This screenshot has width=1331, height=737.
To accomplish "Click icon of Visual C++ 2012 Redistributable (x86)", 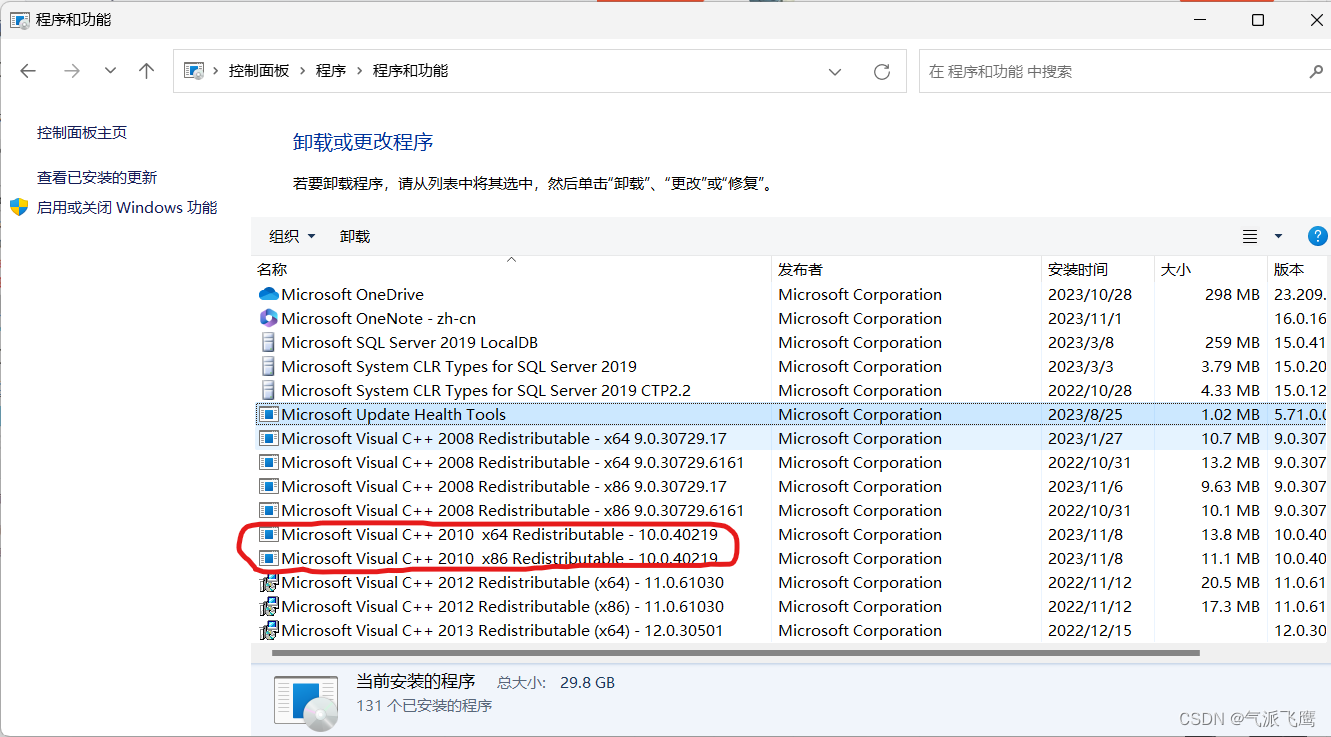I will [x=268, y=606].
